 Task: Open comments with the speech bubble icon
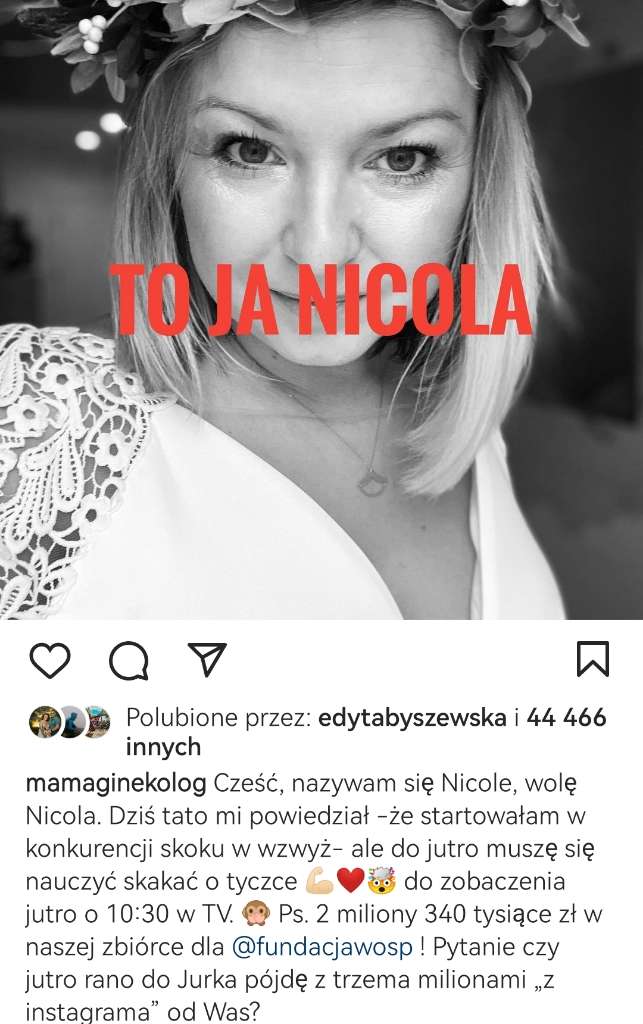coord(129,661)
